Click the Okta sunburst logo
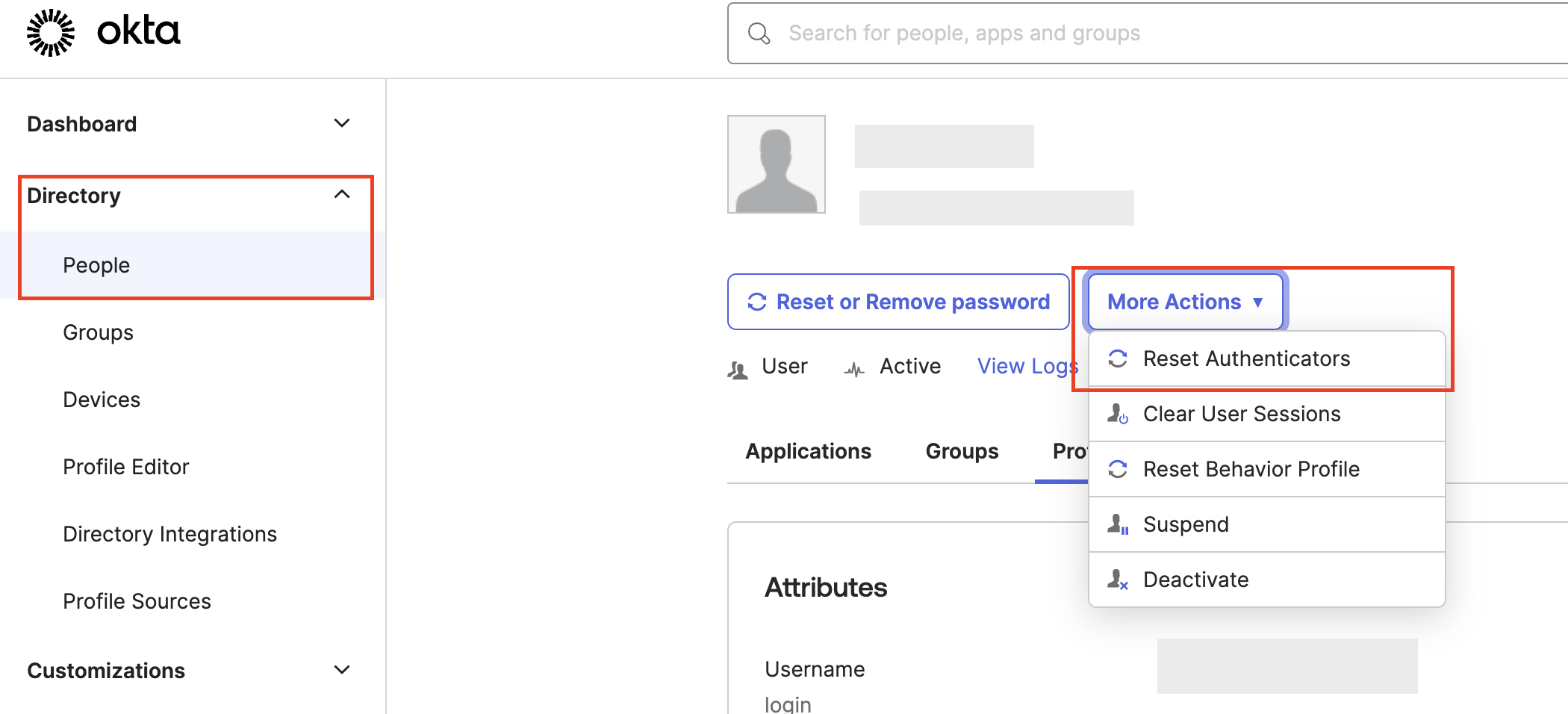The width and height of the screenshot is (1568, 714). coord(51,33)
